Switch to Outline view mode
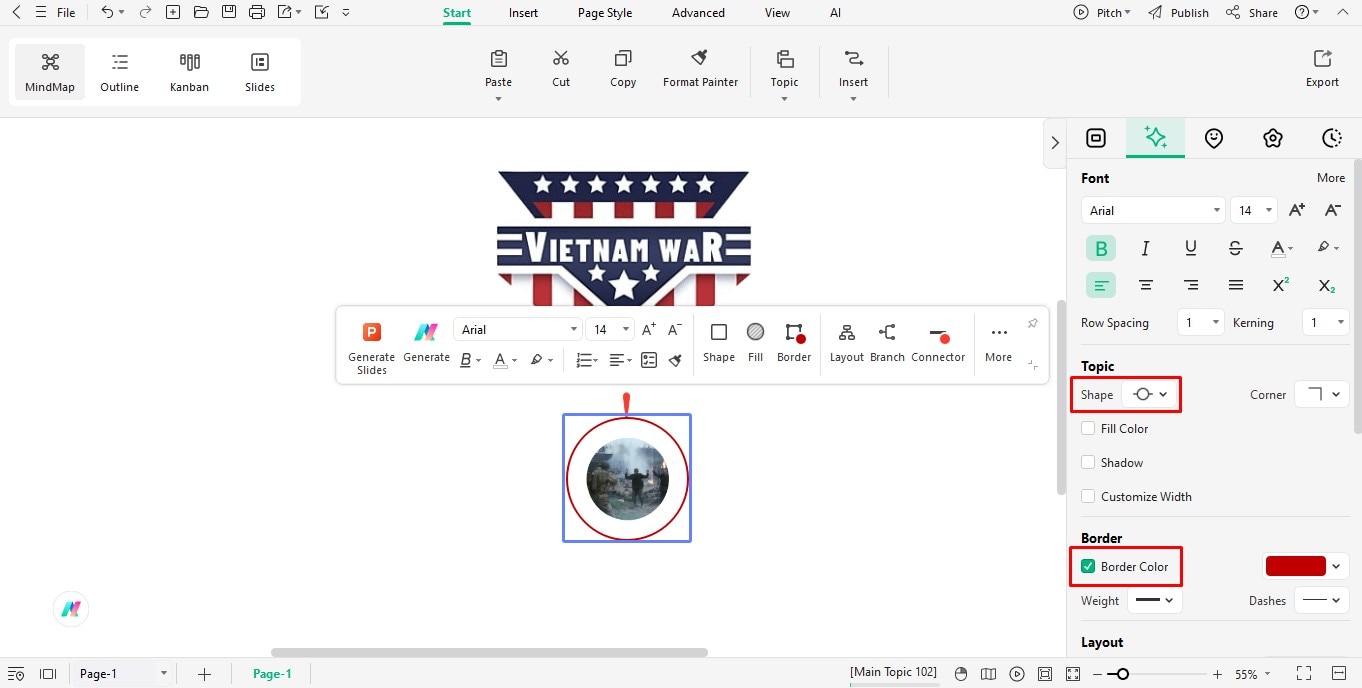 120,73
